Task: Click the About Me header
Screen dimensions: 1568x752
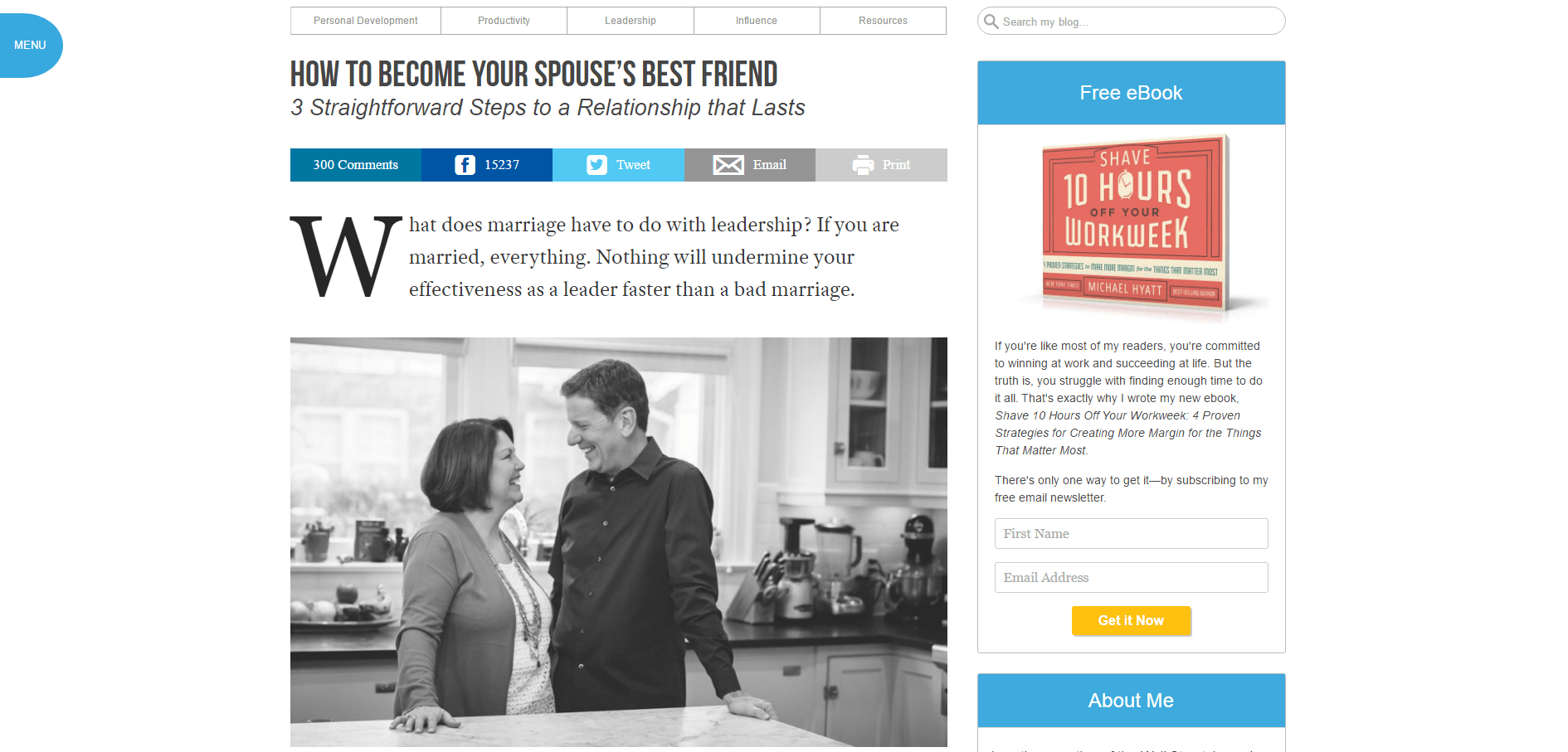Action: pos(1131,701)
